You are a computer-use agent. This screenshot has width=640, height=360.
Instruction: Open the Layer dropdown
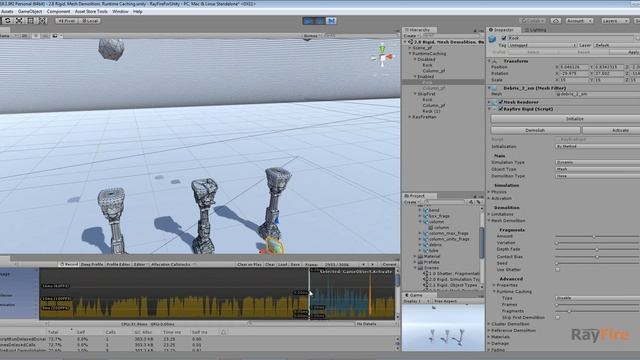[x=616, y=45]
